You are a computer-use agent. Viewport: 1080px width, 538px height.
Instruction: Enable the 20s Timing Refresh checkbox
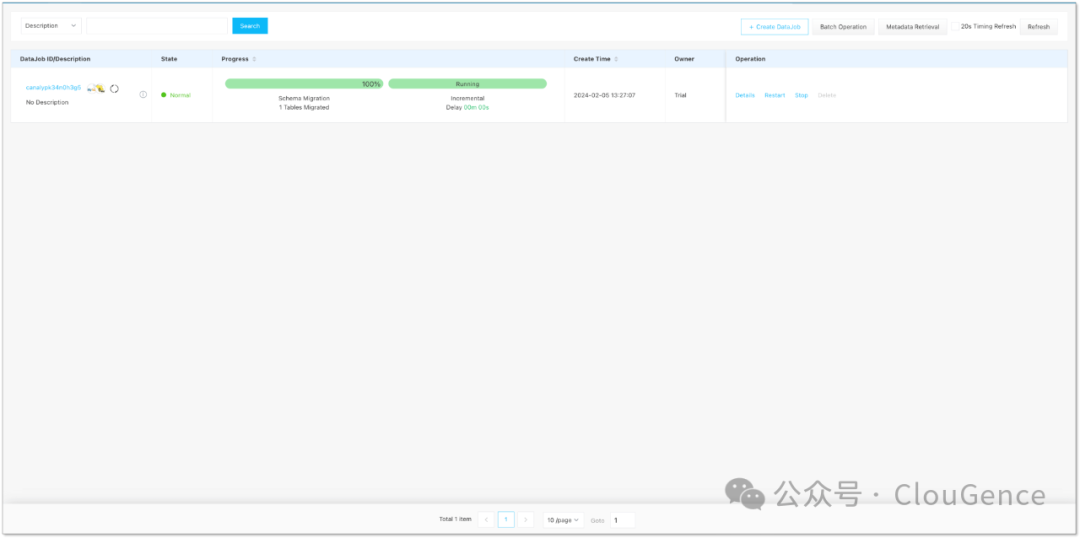pyautogui.click(x=956, y=26)
